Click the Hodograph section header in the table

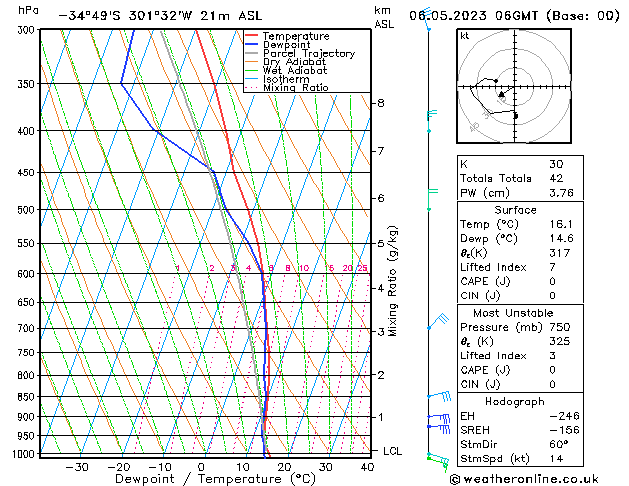coord(515,401)
